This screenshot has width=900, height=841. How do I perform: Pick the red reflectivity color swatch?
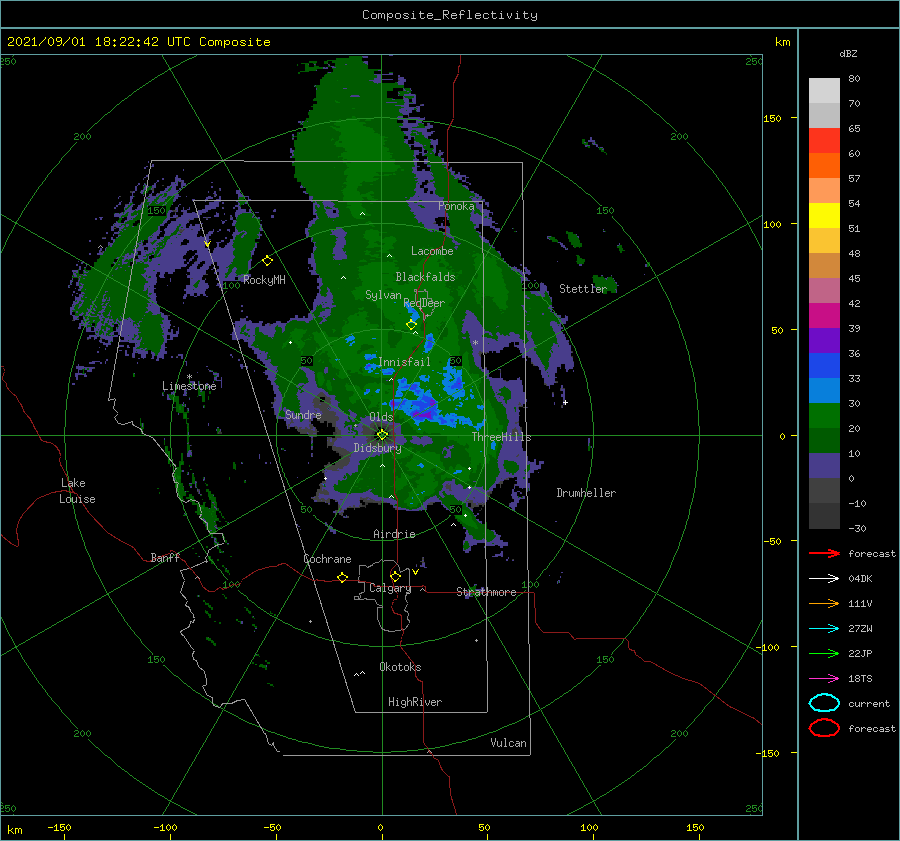tap(824, 141)
